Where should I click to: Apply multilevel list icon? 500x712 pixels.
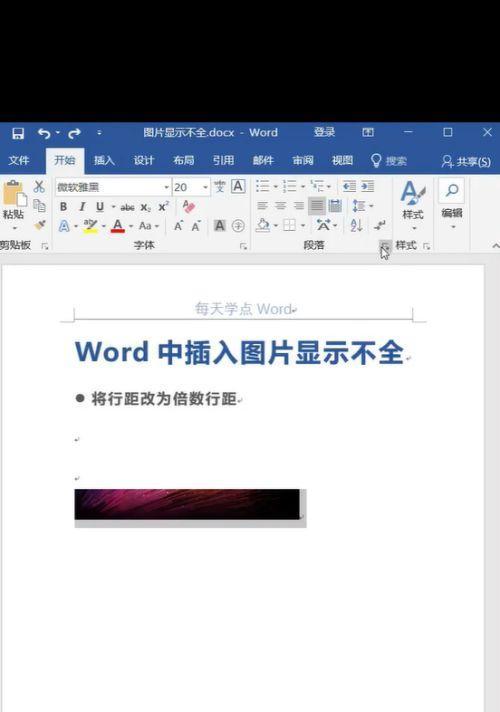(x=317, y=186)
